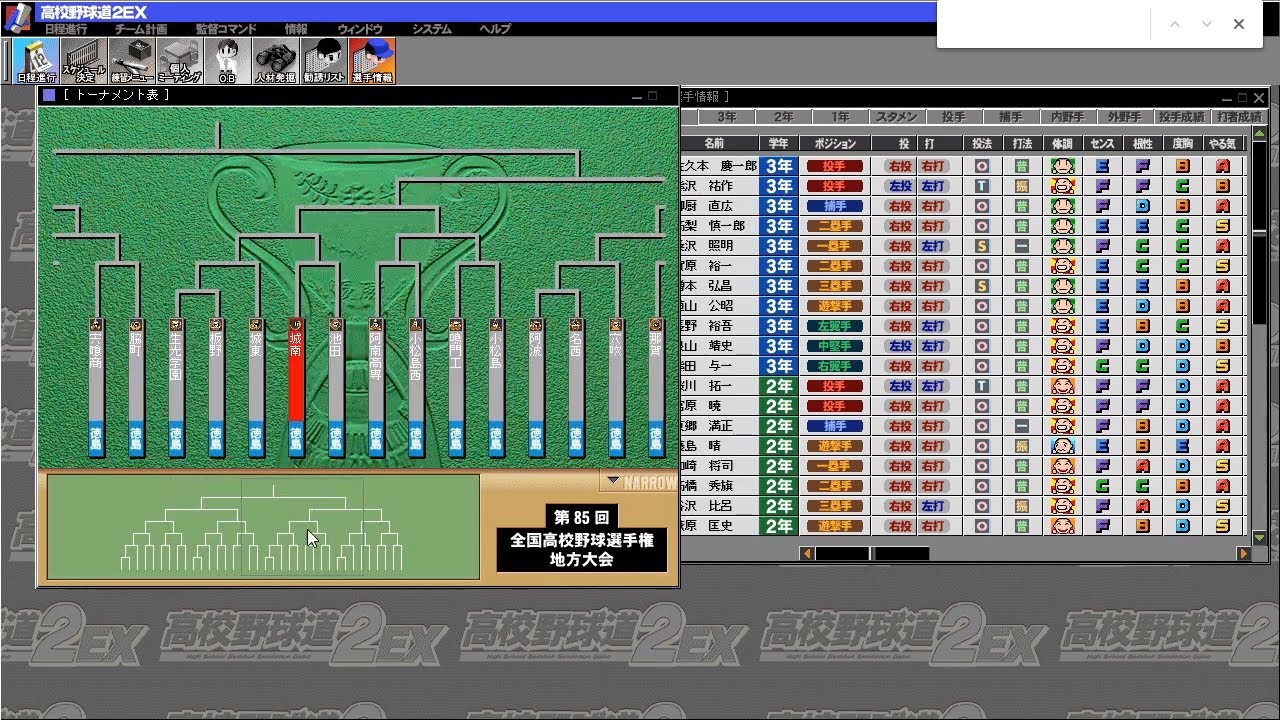This screenshot has width=1280, height=720.
Task: Click the condition face icon for 祐作
Action: pyautogui.click(x=1062, y=186)
